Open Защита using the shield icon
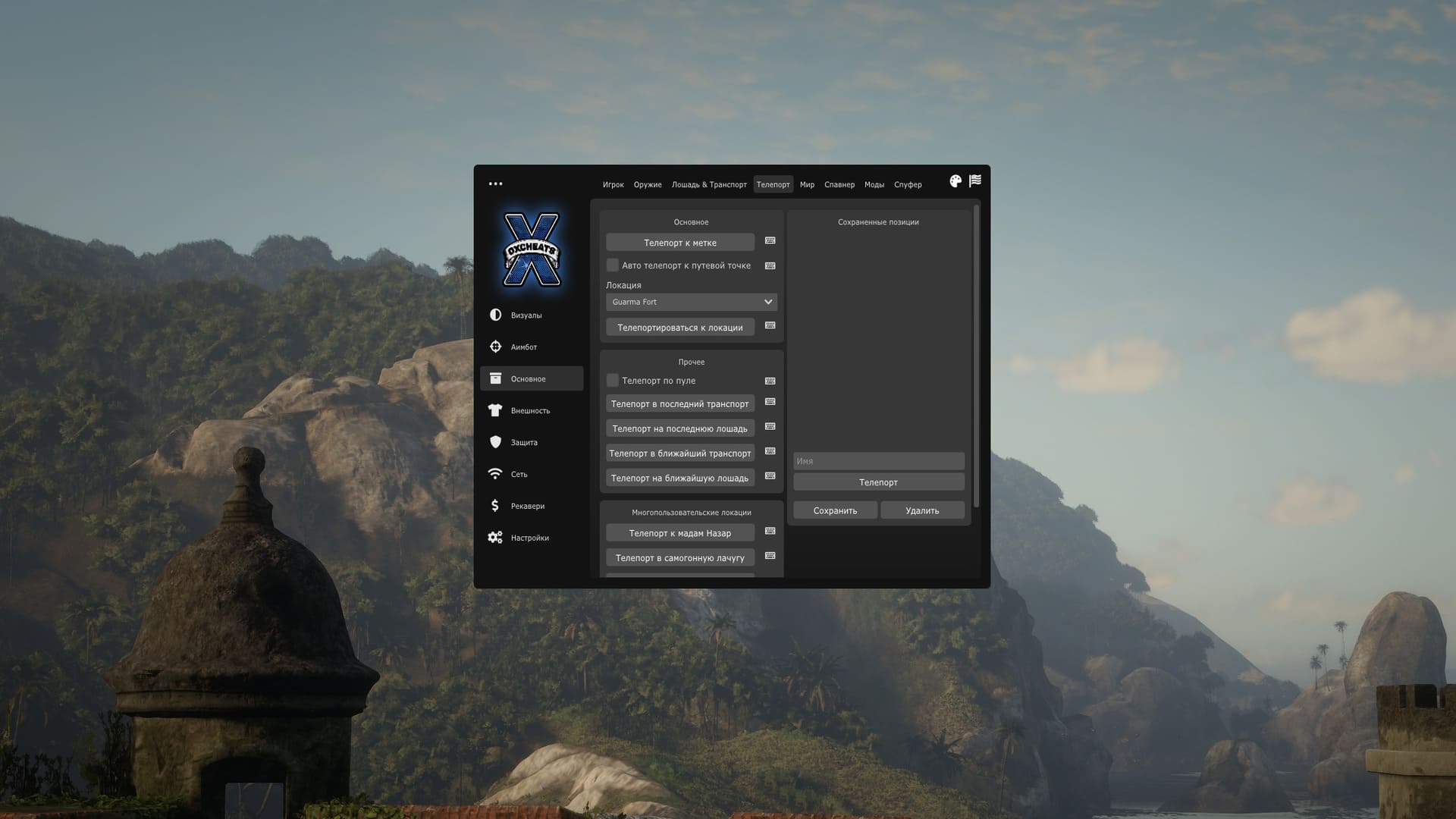The width and height of the screenshot is (1456, 819). (x=495, y=442)
